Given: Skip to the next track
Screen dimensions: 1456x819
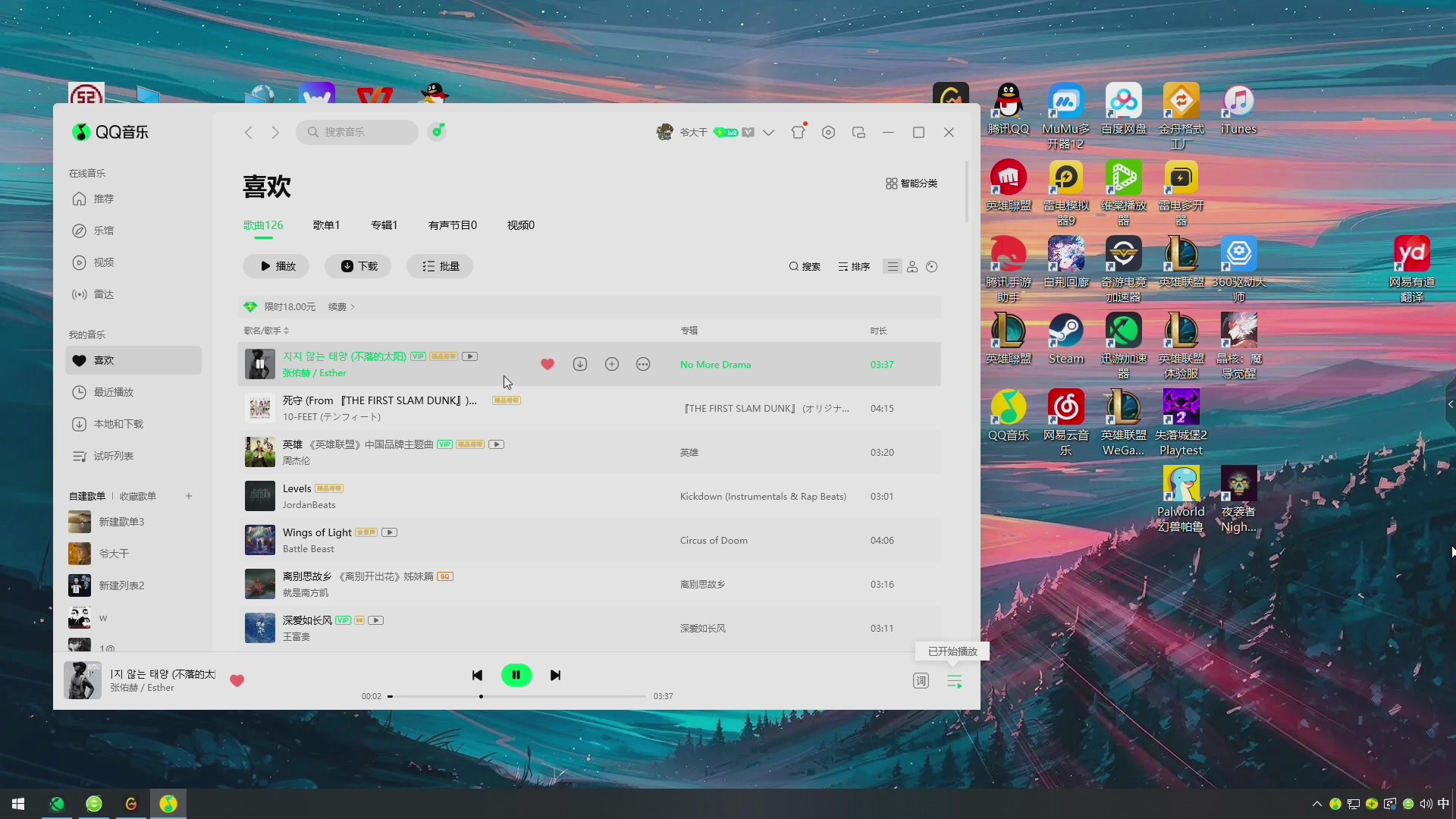Looking at the screenshot, I should click(x=555, y=675).
